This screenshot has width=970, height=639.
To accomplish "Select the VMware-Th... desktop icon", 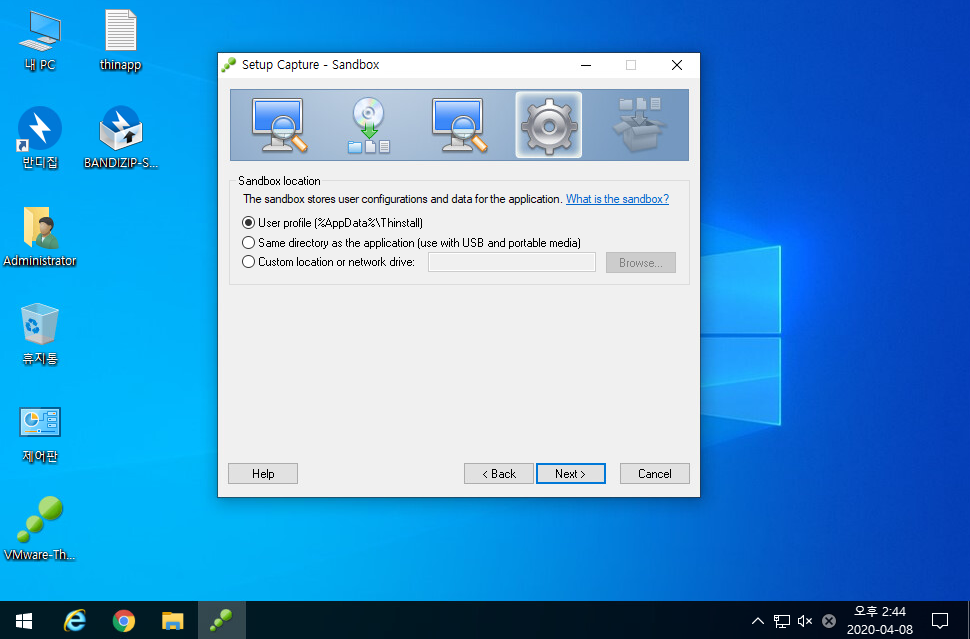I will pyautogui.click(x=40, y=529).
